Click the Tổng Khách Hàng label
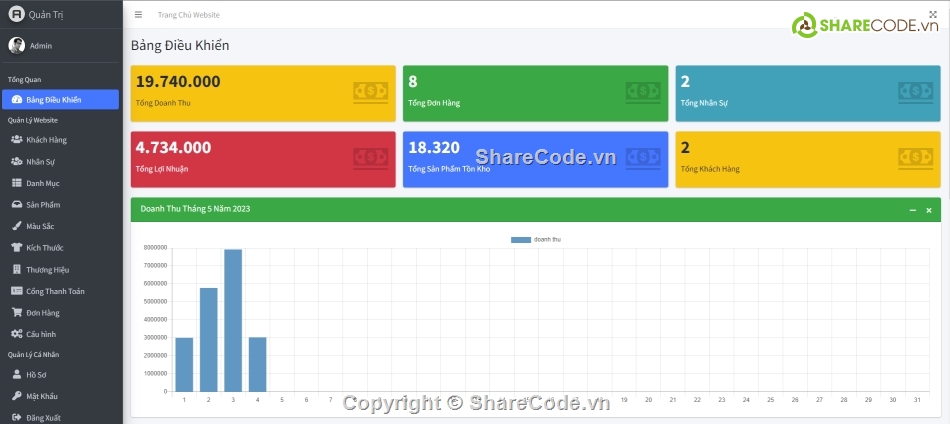The width and height of the screenshot is (950, 424). (710, 169)
